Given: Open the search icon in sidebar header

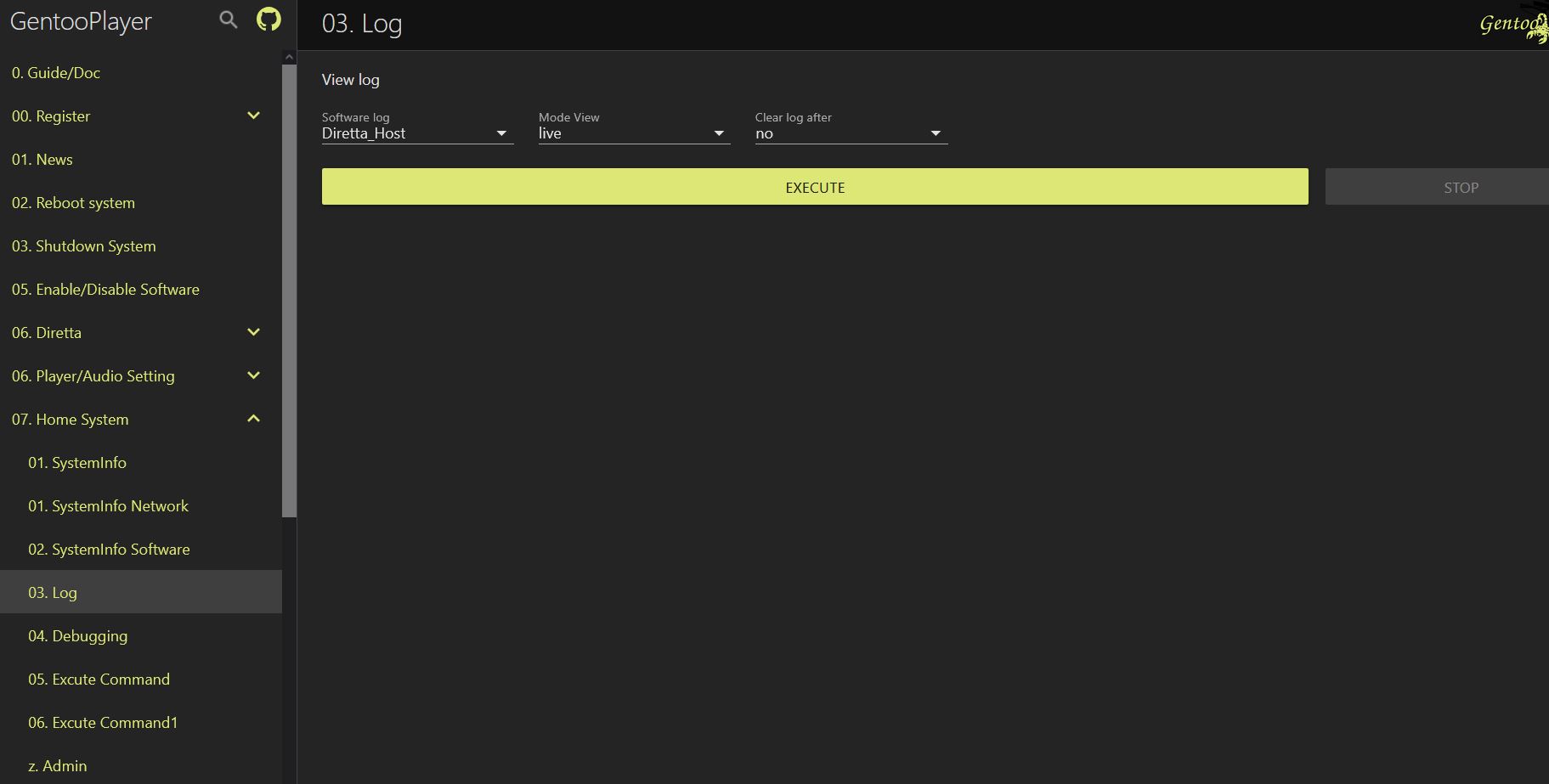Looking at the screenshot, I should click(x=228, y=20).
